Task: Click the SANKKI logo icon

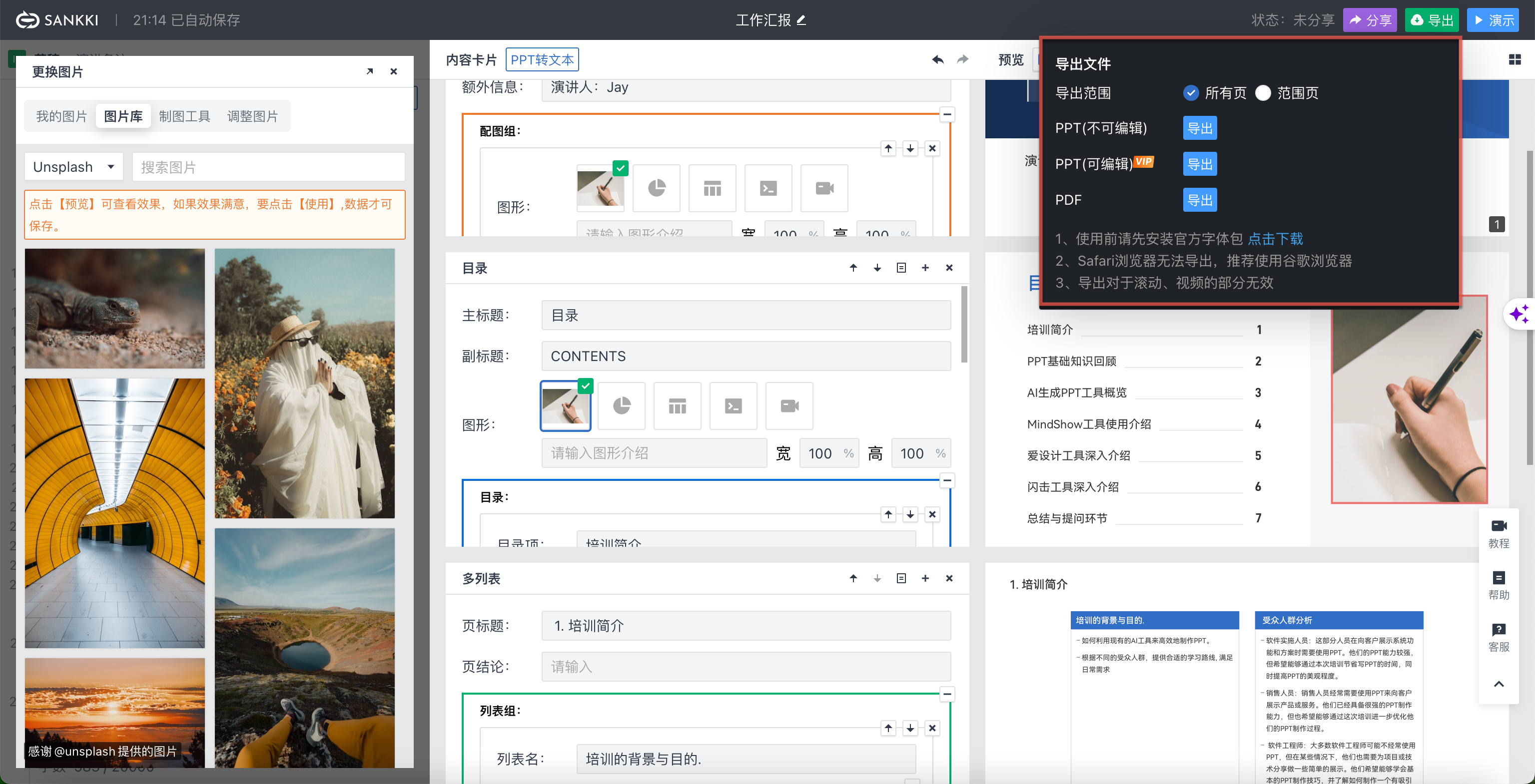Action: pos(27,19)
